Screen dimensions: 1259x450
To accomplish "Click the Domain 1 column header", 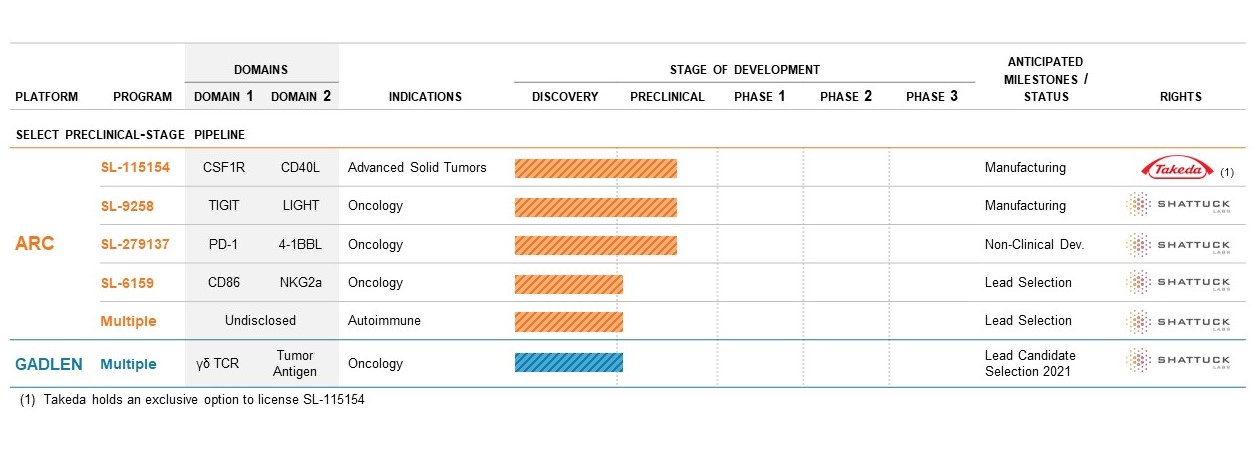I will 223,97.
